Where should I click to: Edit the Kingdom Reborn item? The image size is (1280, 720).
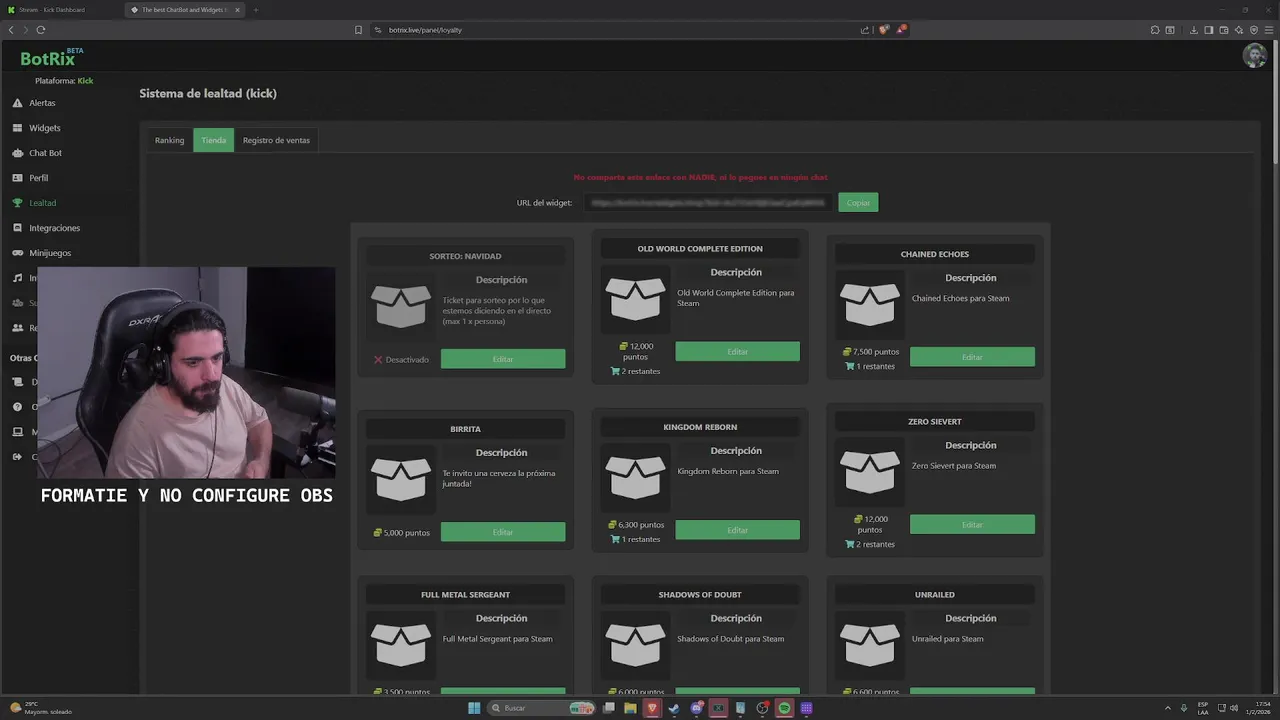click(x=737, y=530)
